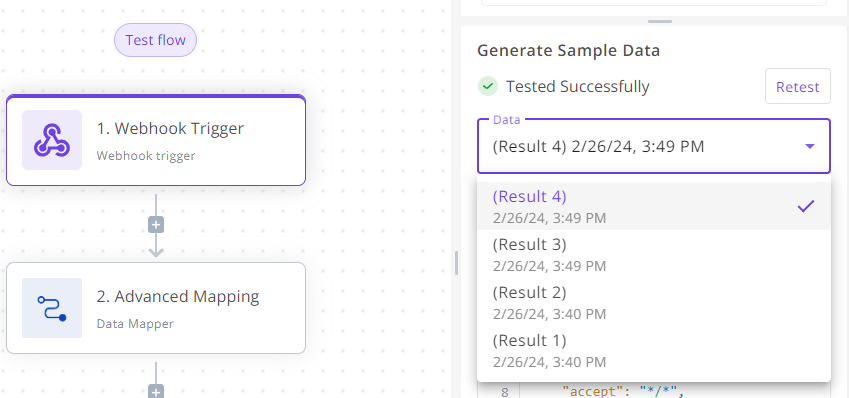The height and width of the screenshot is (398, 849).
Task: Click the Data Mapper route icon
Action: (52, 308)
